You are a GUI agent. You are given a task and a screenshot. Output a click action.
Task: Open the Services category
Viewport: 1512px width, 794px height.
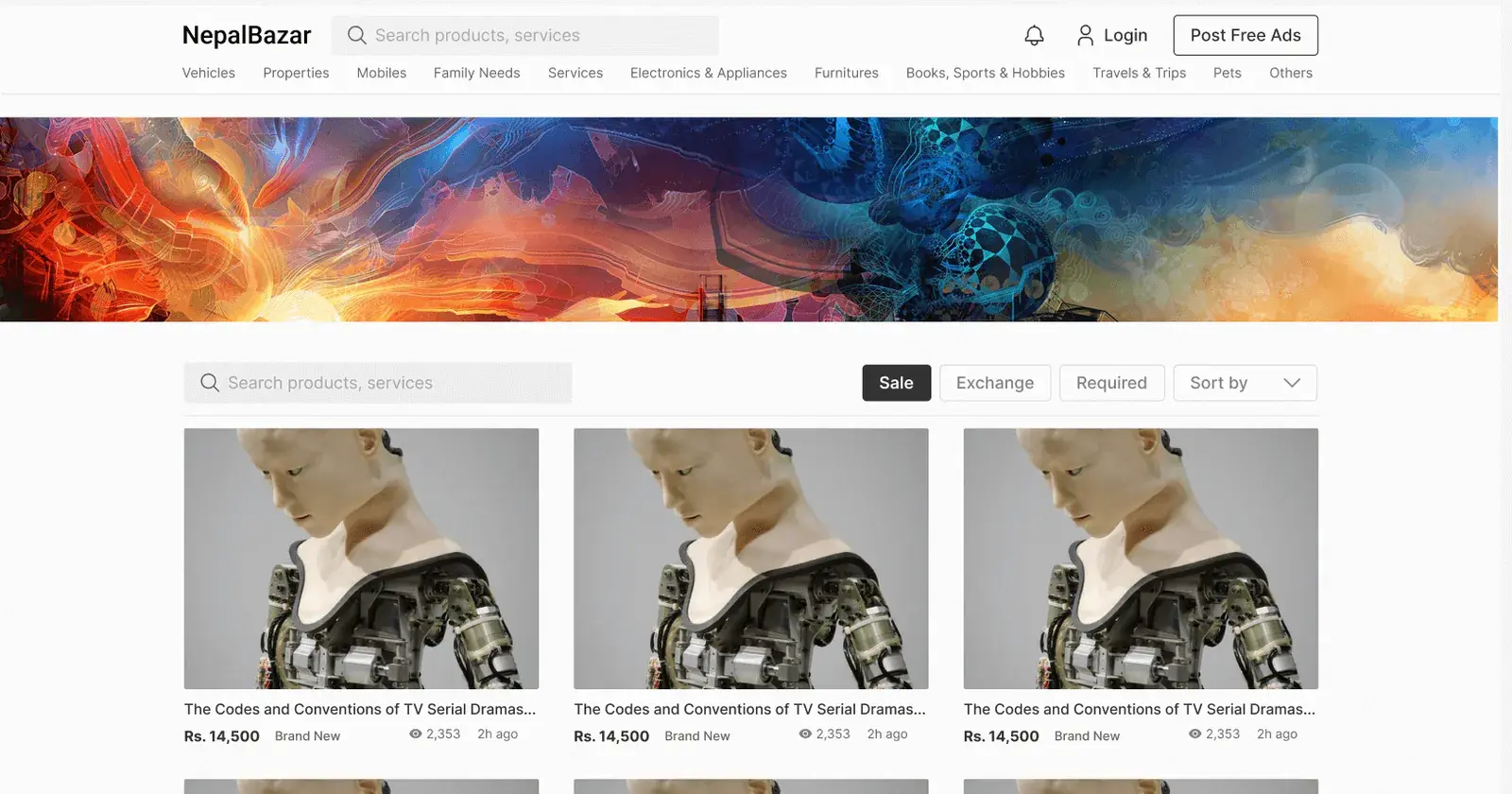click(x=576, y=73)
